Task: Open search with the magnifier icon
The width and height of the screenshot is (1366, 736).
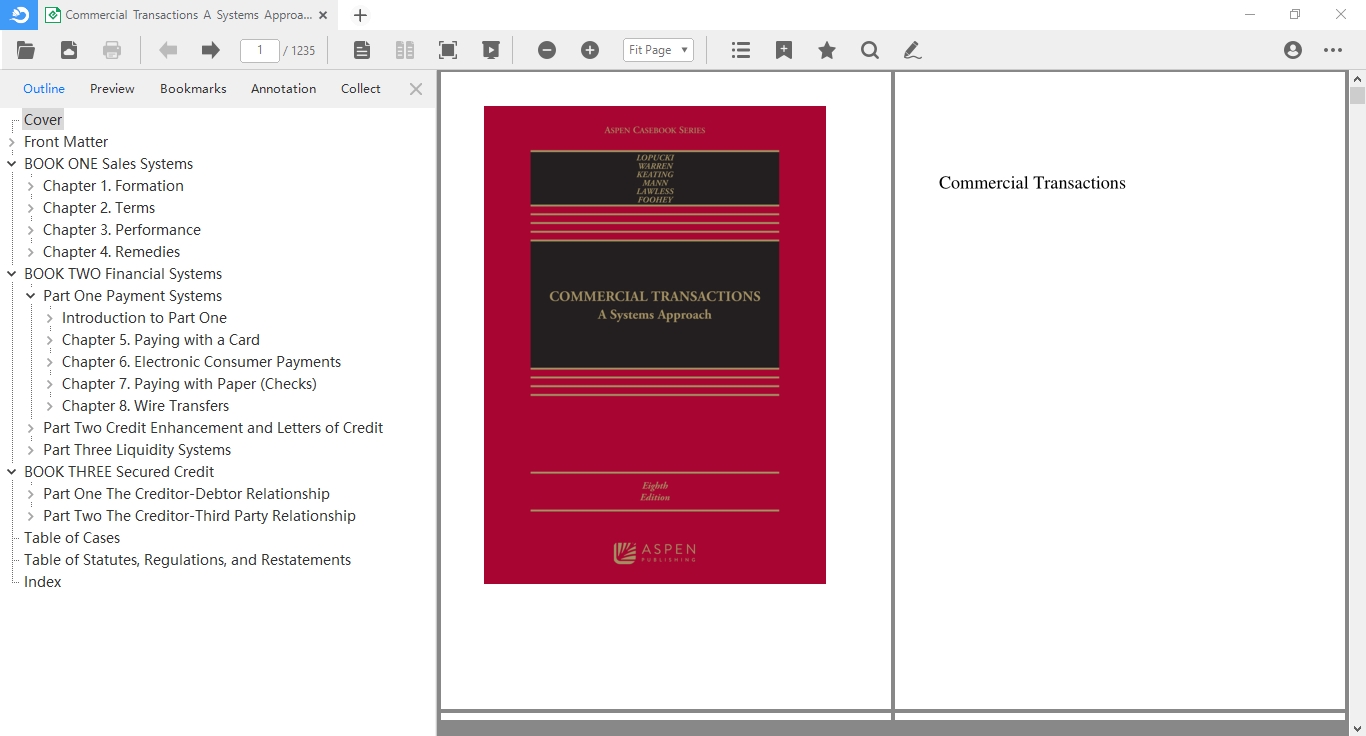Action: 870,50
